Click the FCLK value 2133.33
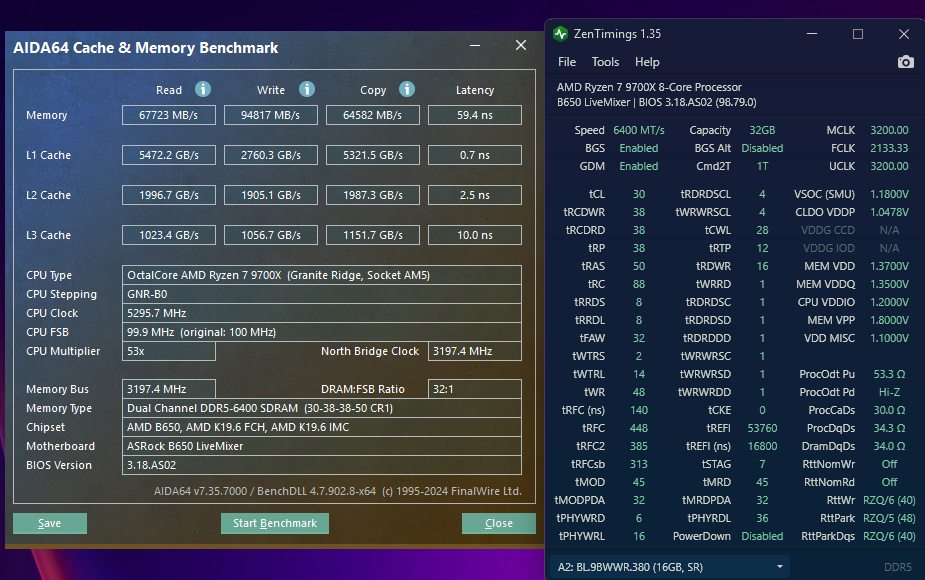 (x=889, y=148)
